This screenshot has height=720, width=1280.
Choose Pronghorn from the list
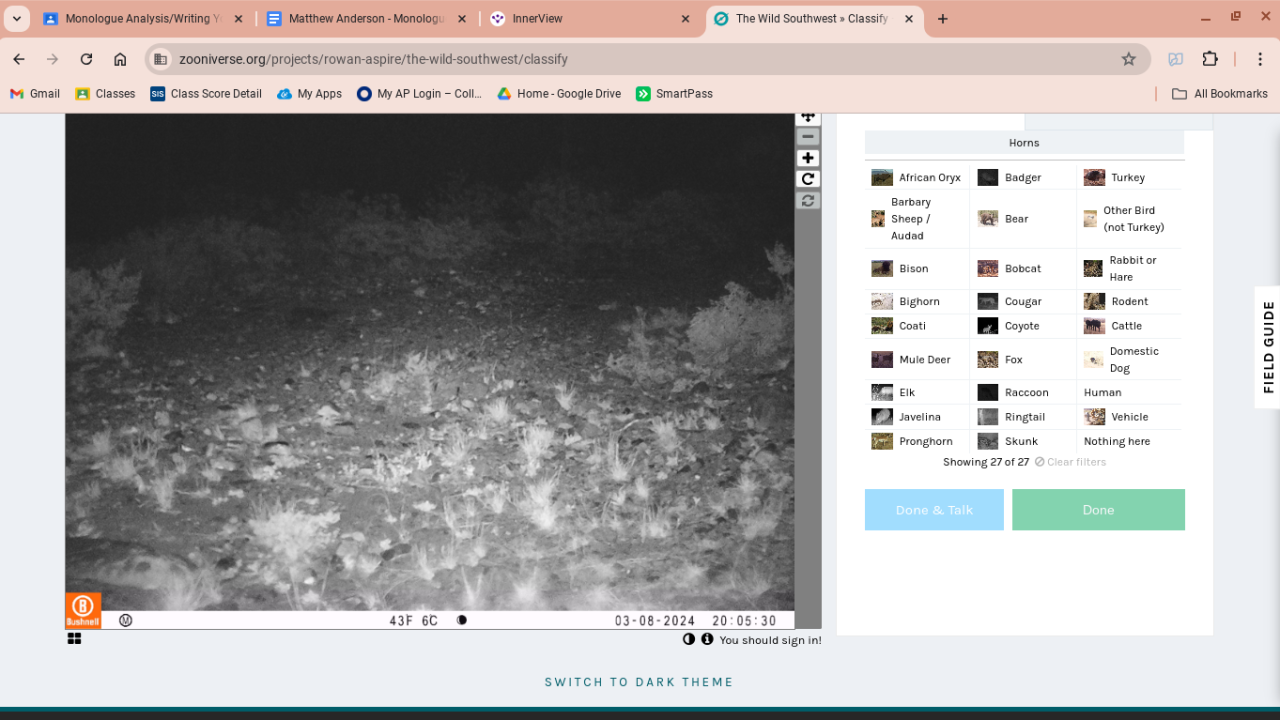coord(917,442)
